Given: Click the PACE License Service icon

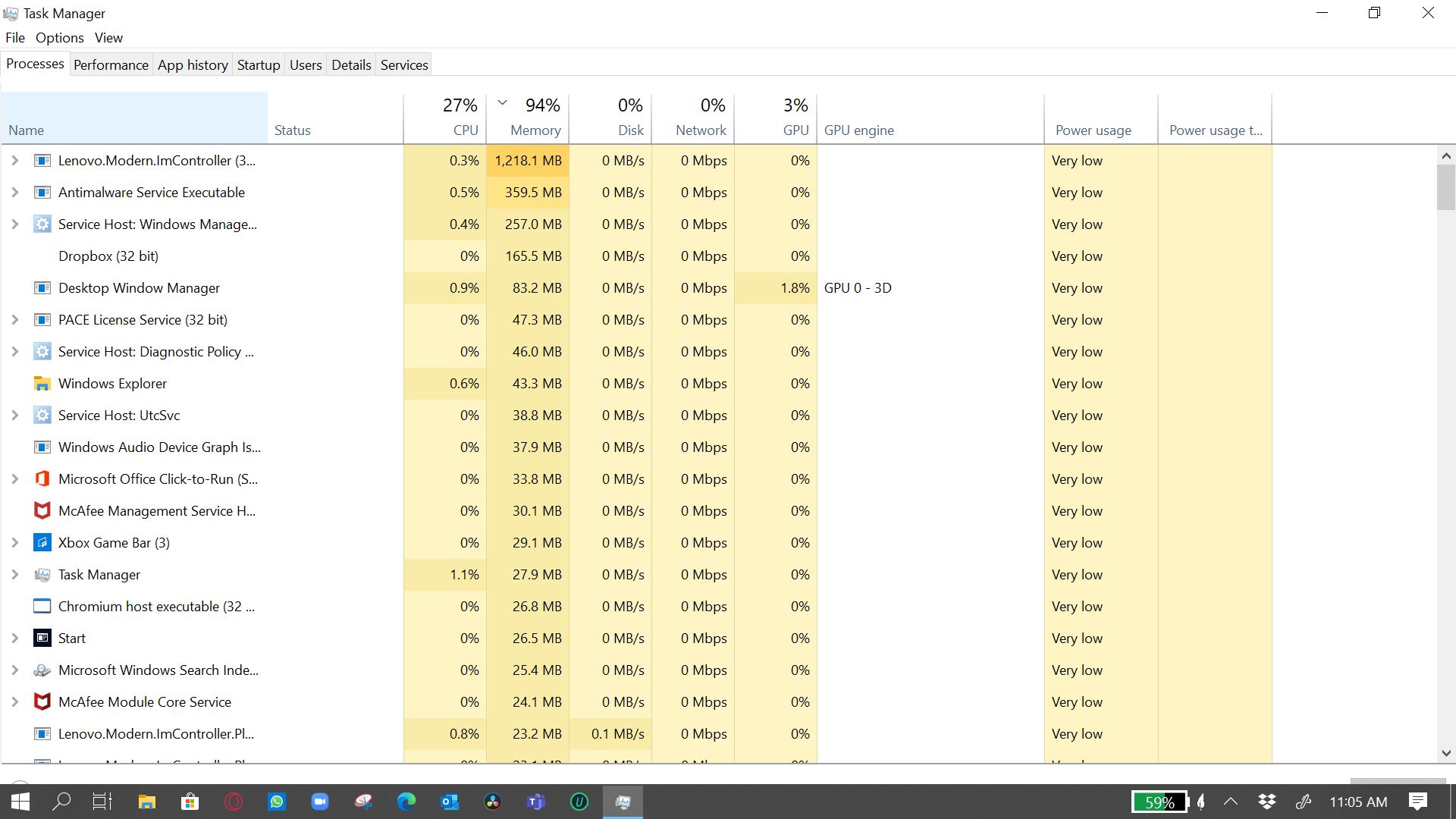Looking at the screenshot, I should pos(42,320).
